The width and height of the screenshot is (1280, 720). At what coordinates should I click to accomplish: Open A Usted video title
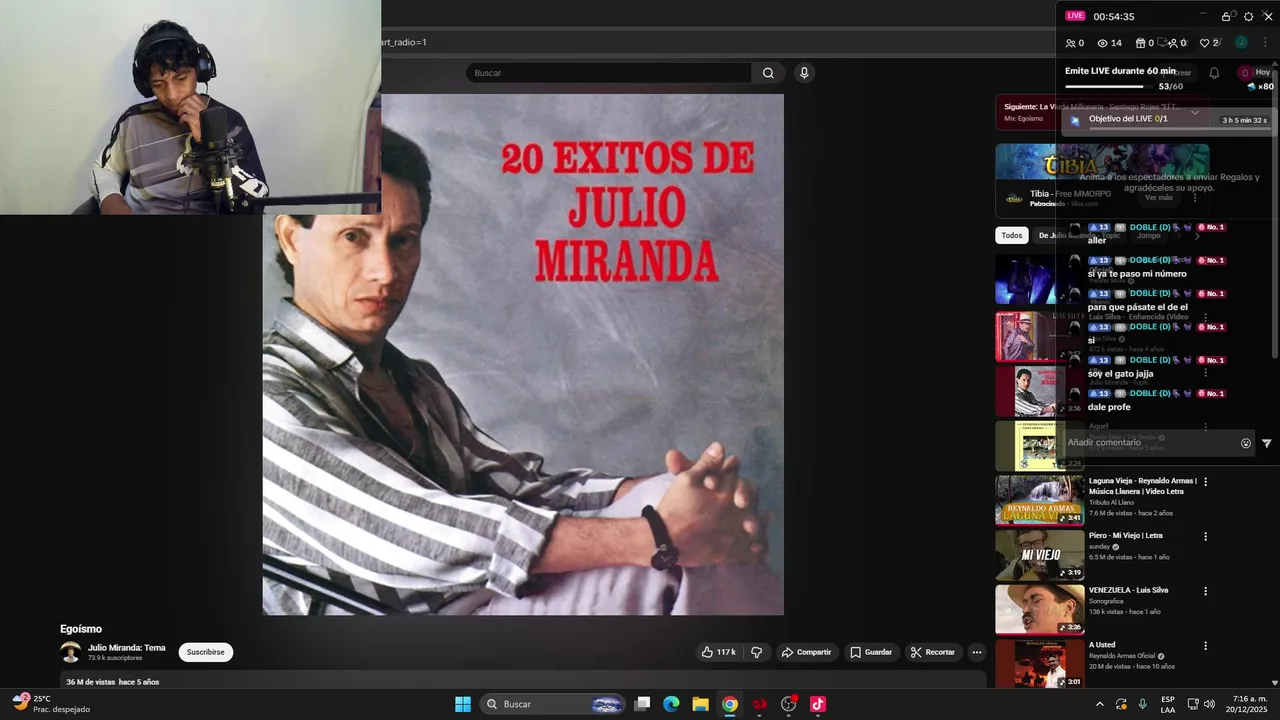1102,645
